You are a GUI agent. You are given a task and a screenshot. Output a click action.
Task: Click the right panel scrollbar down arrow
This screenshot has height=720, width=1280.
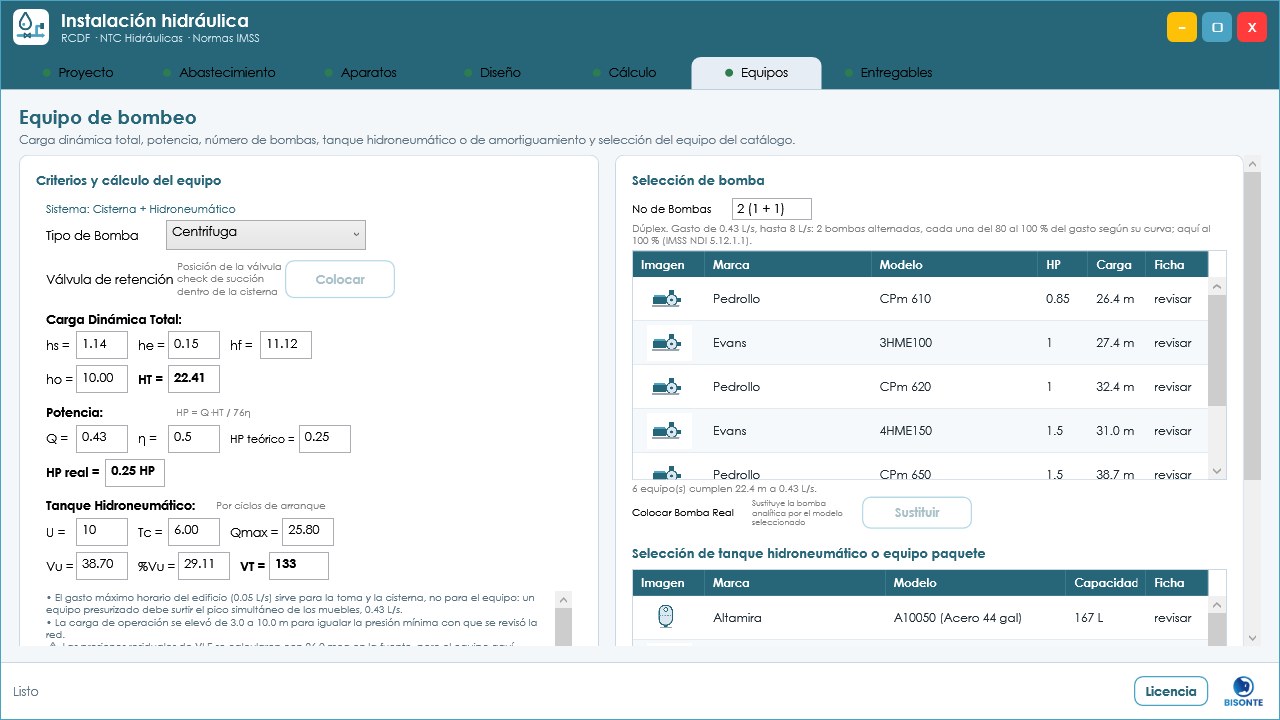pyautogui.click(x=1251, y=637)
